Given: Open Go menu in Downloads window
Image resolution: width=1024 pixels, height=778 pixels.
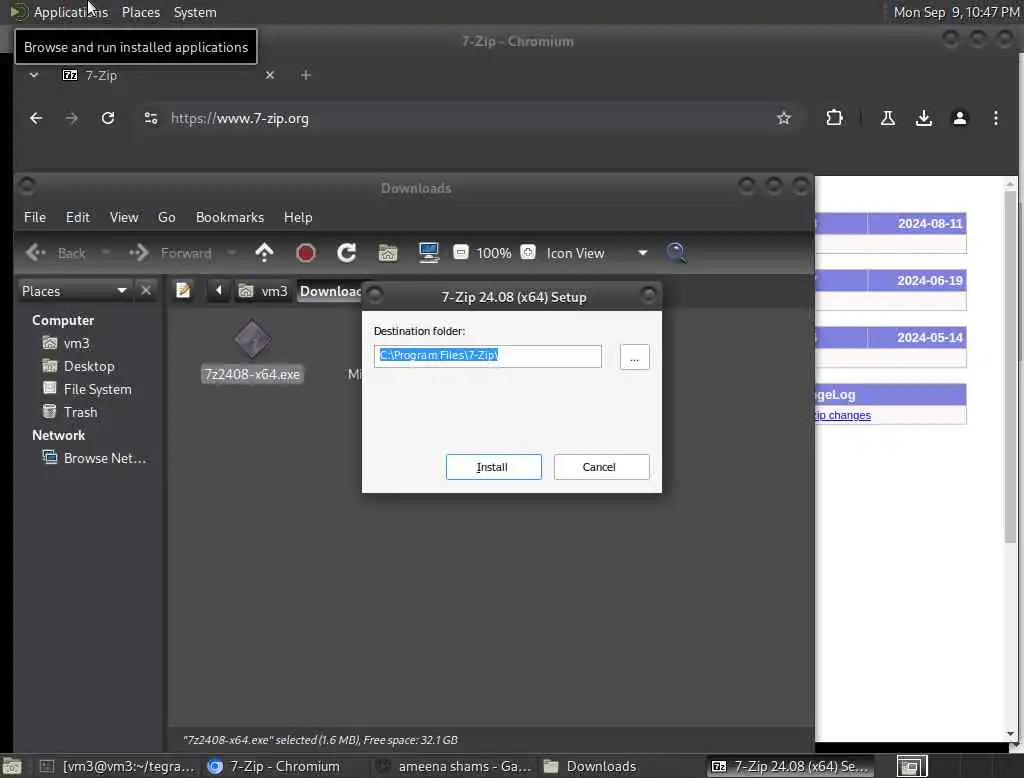Looking at the screenshot, I should pos(167,217).
